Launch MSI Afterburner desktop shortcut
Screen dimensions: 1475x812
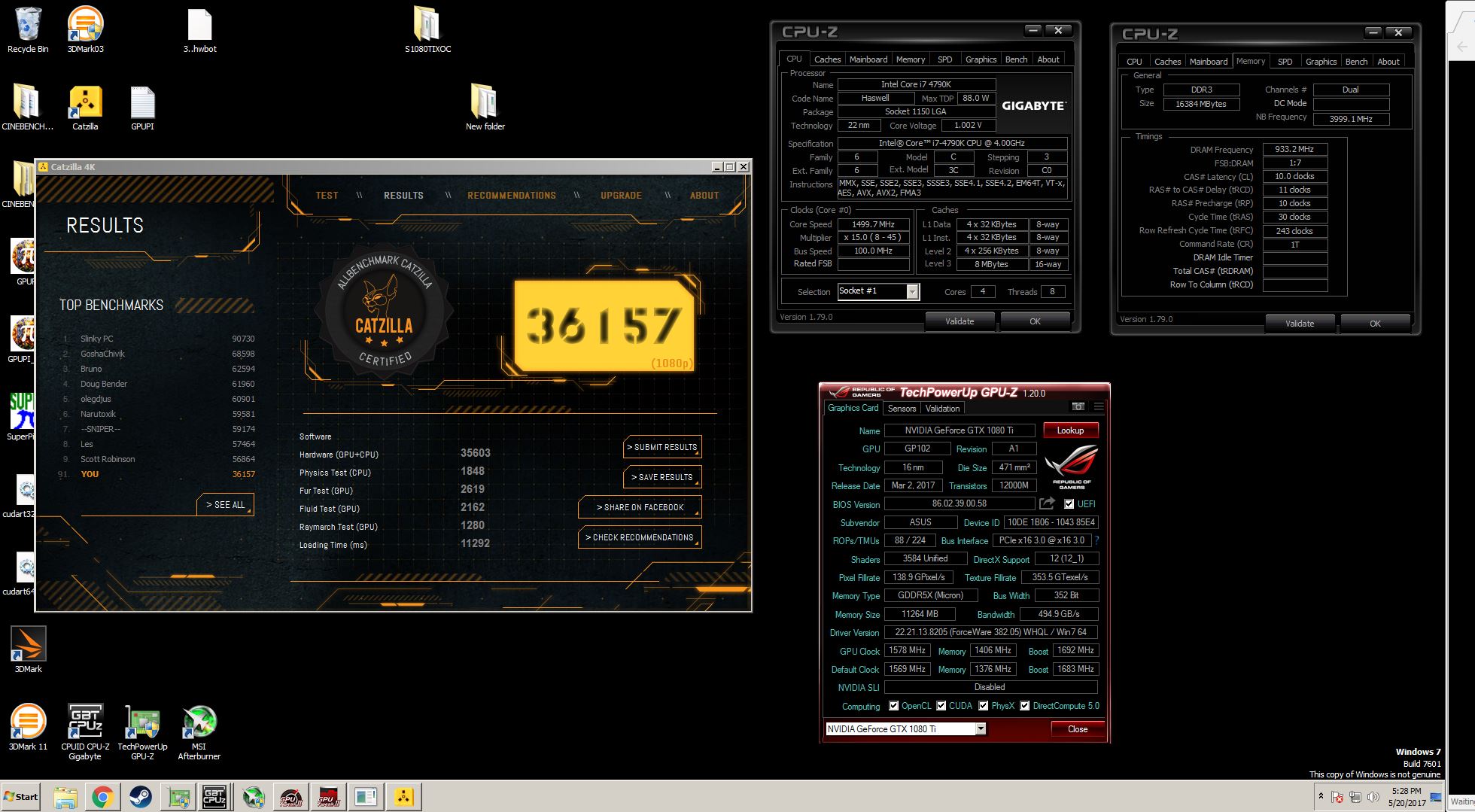(x=199, y=731)
